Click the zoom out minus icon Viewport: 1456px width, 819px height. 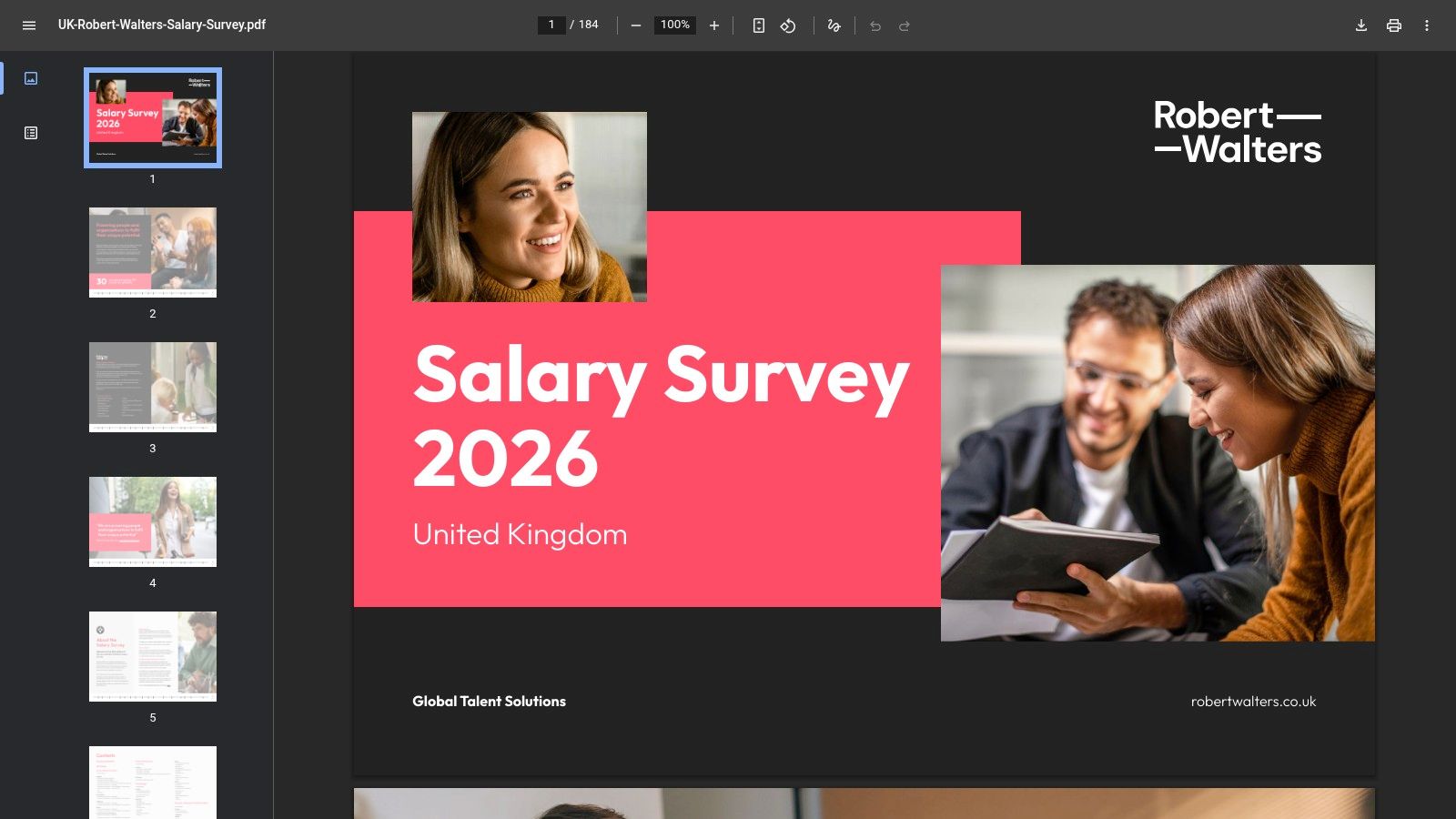click(x=636, y=25)
